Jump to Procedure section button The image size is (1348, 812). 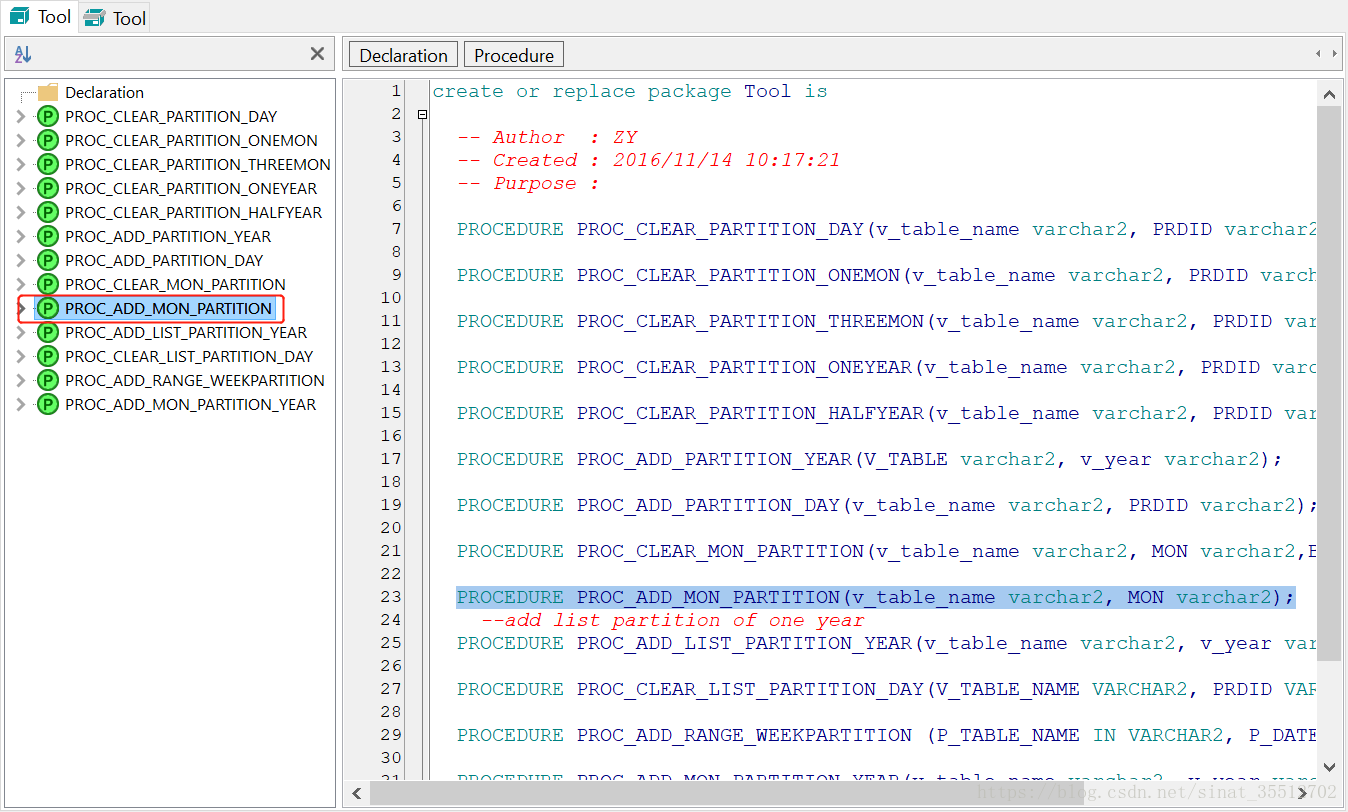(x=514, y=55)
